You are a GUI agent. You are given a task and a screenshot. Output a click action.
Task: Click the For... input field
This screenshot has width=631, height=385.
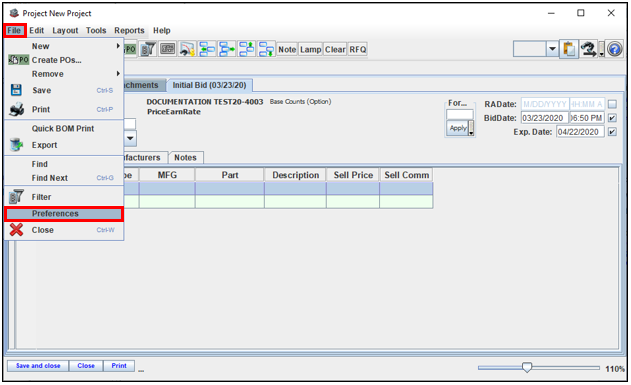coord(460,115)
